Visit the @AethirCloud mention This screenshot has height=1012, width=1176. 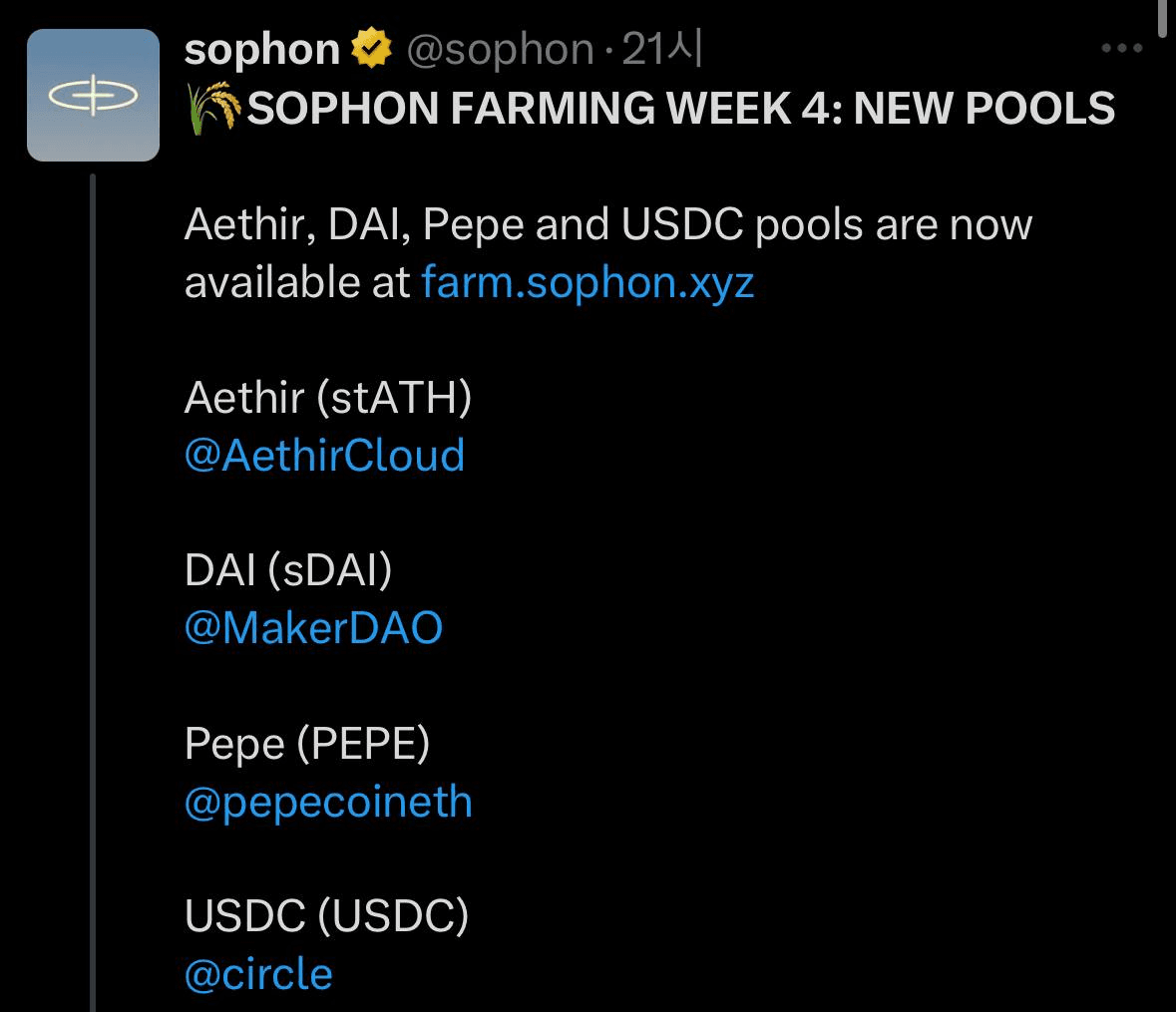[324, 456]
